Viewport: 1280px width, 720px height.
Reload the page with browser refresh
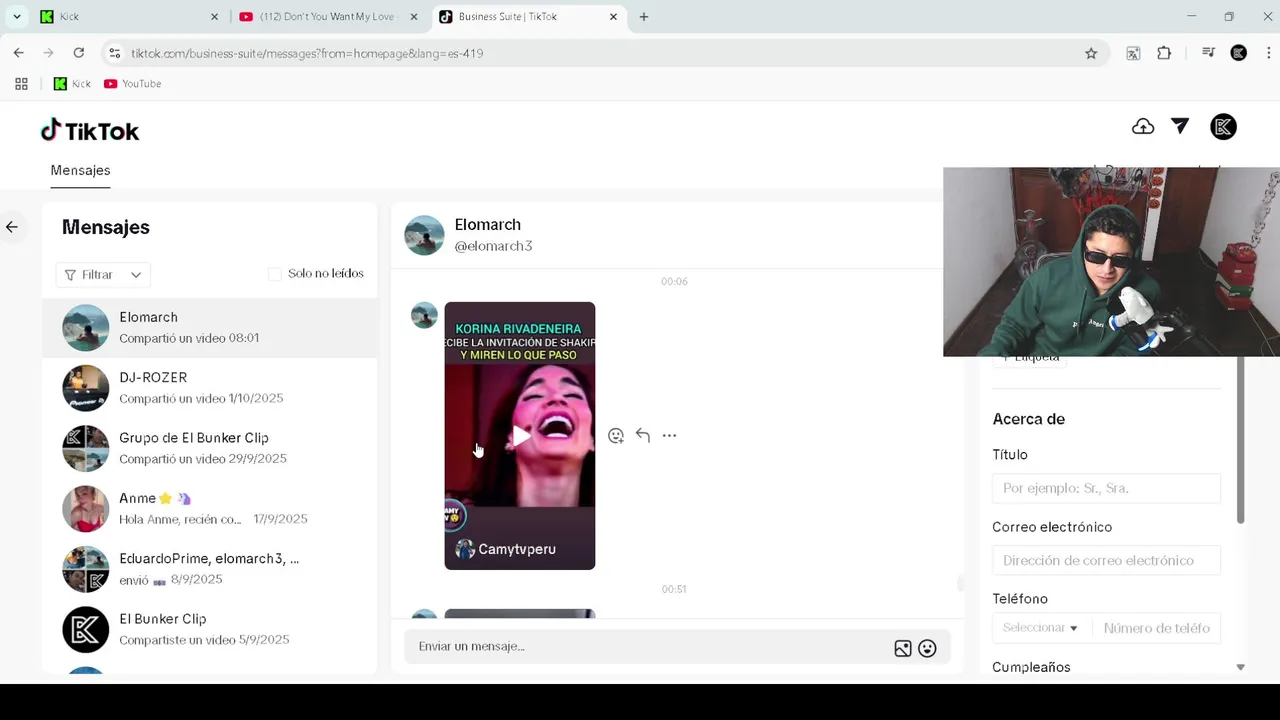pyautogui.click(x=78, y=53)
